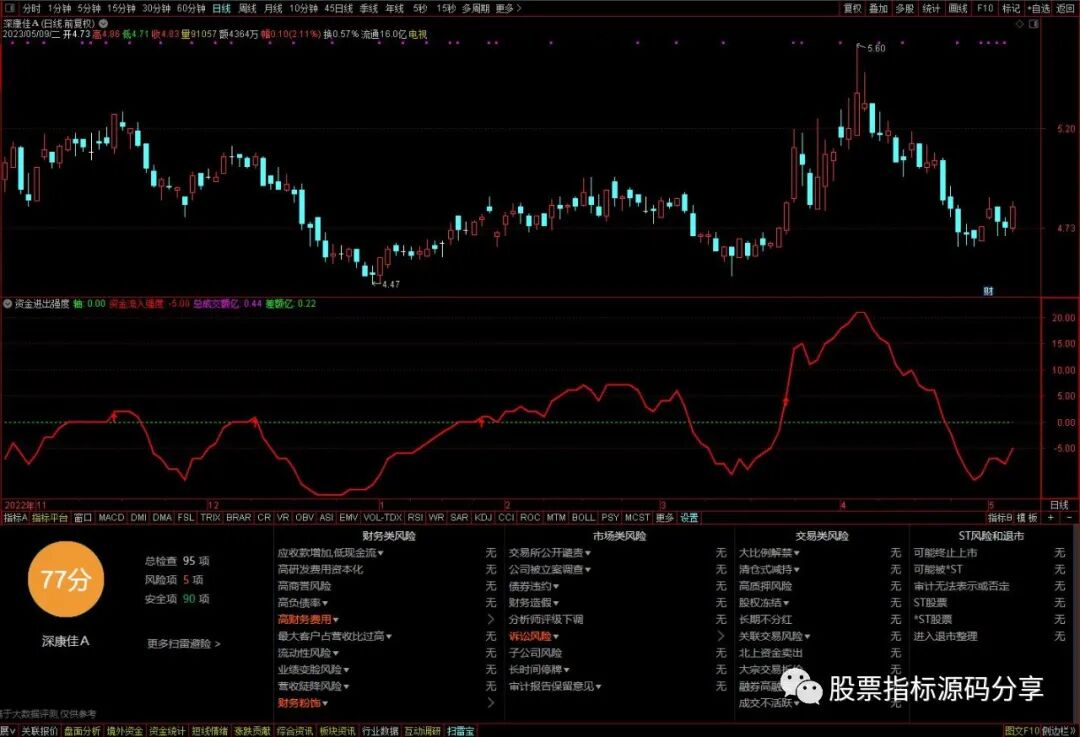The width and height of the screenshot is (1080, 737).
Task: Select the OBV indicator
Action: tap(304, 517)
